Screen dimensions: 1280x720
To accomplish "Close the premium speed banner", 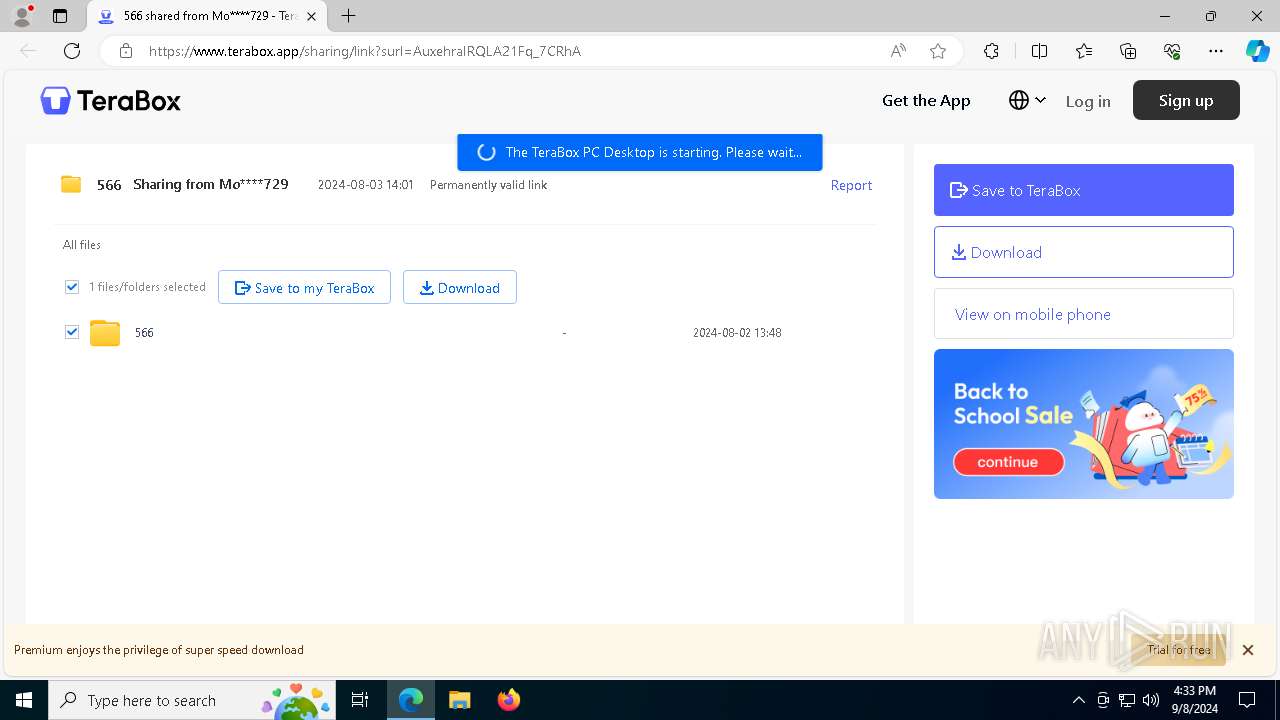I will tap(1247, 650).
